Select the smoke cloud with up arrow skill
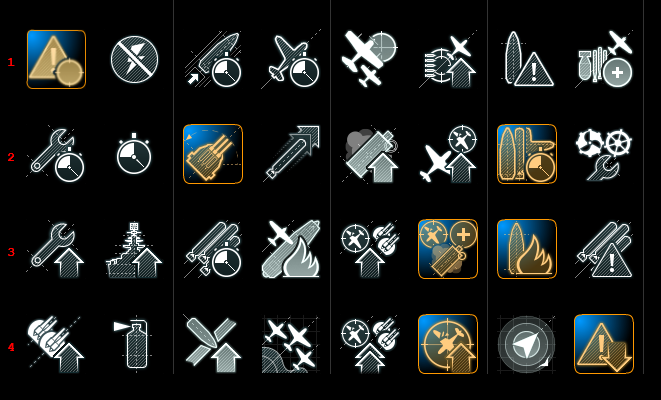 [x=370, y=154]
